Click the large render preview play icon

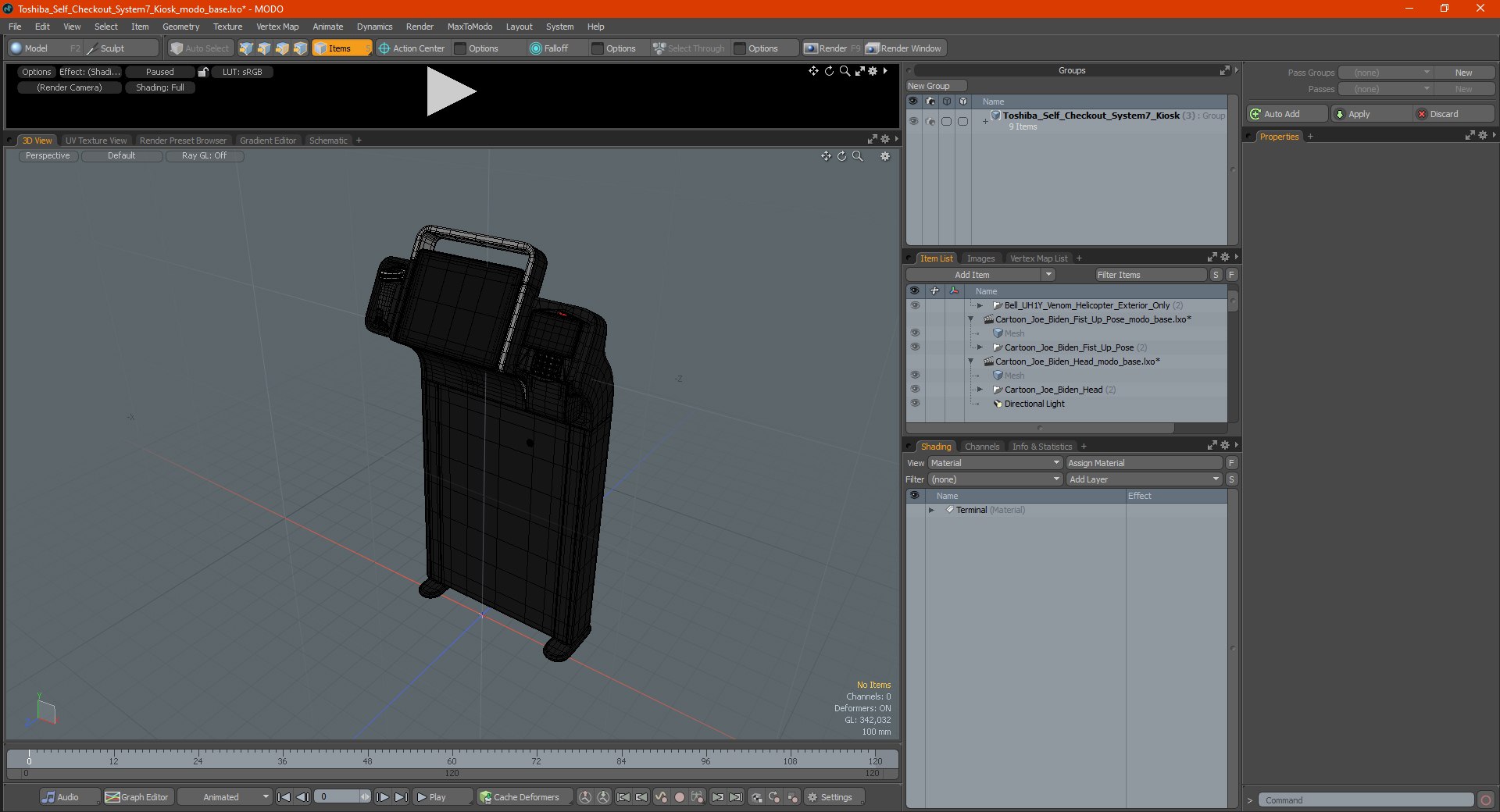pos(451,91)
